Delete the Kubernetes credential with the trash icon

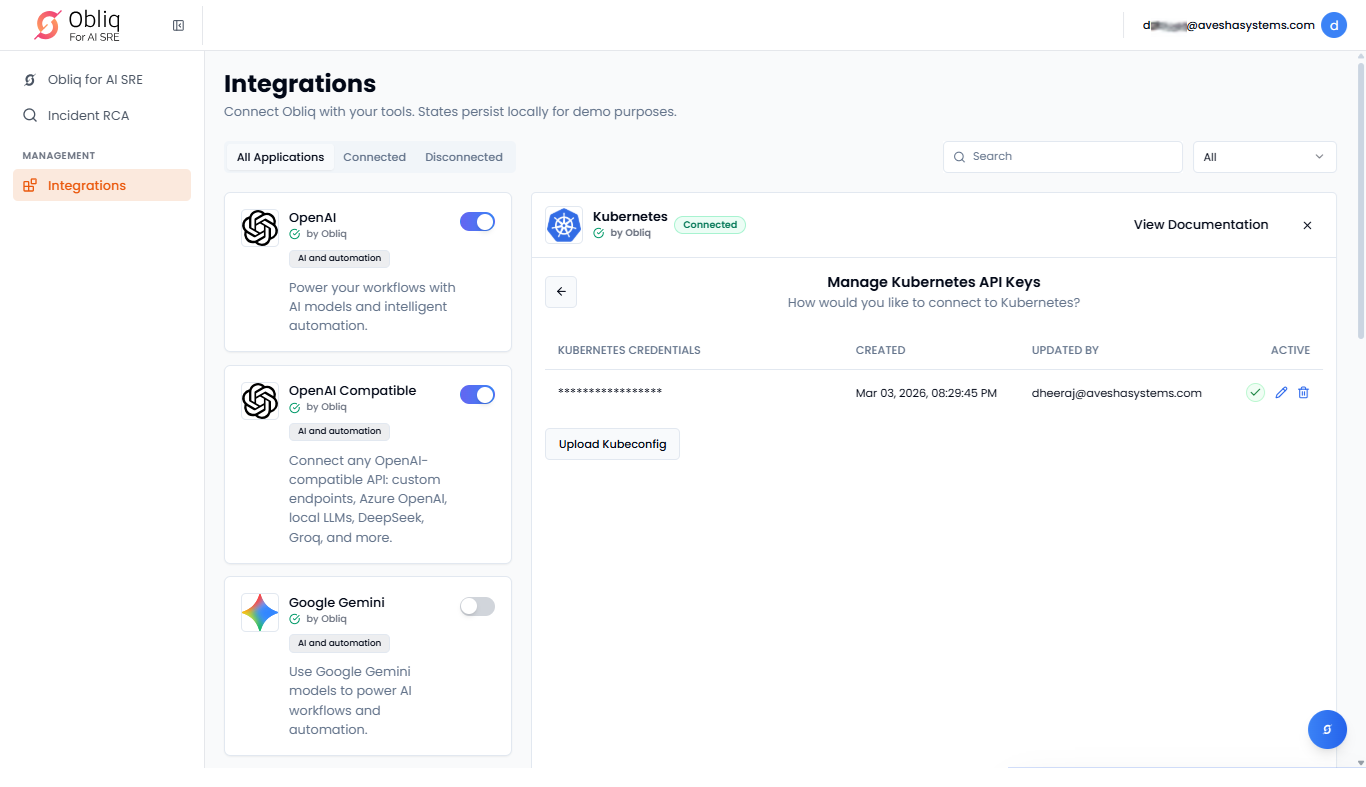click(x=1303, y=393)
